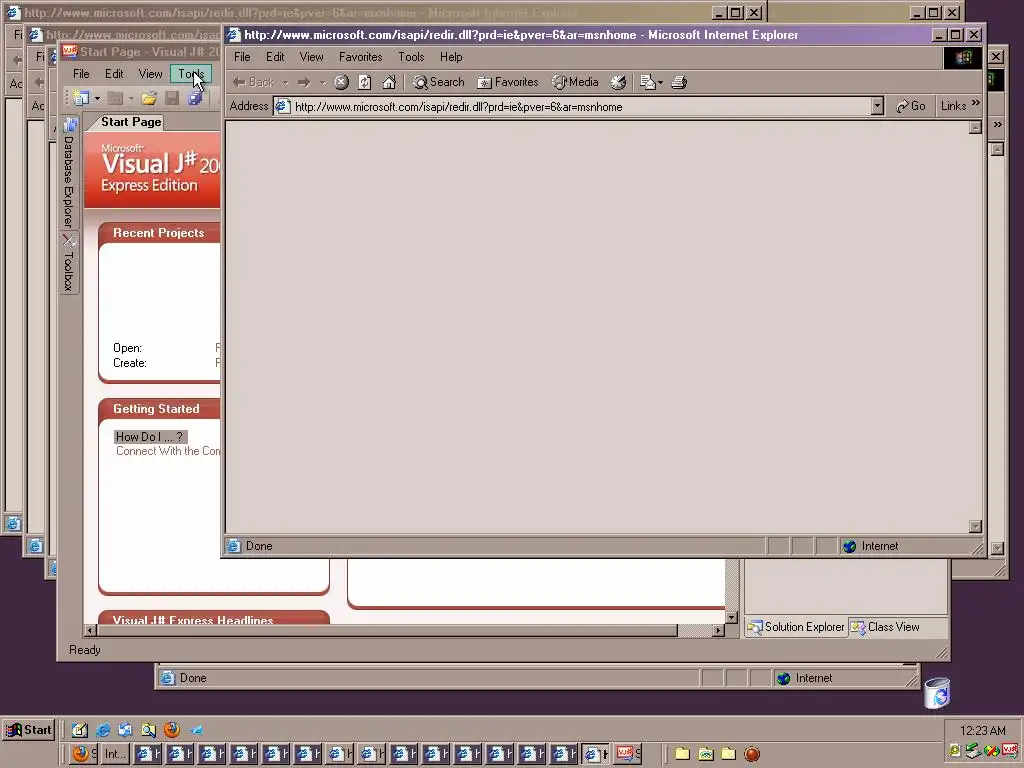Launch Outlook Express from Quick Launch
The width and height of the screenshot is (1024, 768).
[x=125, y=730]
